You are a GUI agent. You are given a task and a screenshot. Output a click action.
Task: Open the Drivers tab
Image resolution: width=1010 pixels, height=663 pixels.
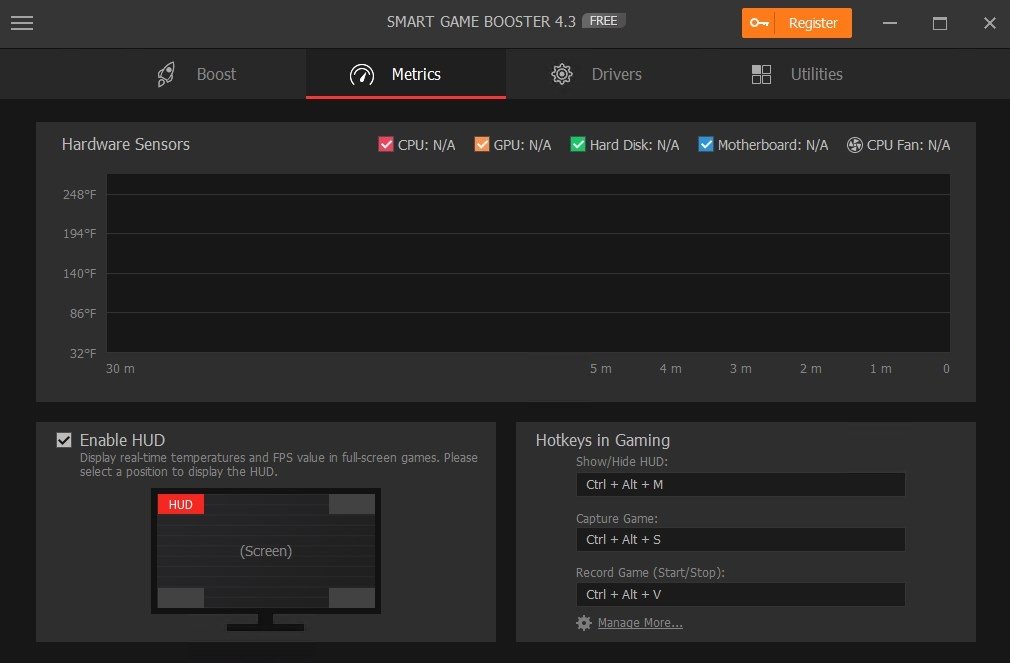pyautogui.click(x=605, y=74)
